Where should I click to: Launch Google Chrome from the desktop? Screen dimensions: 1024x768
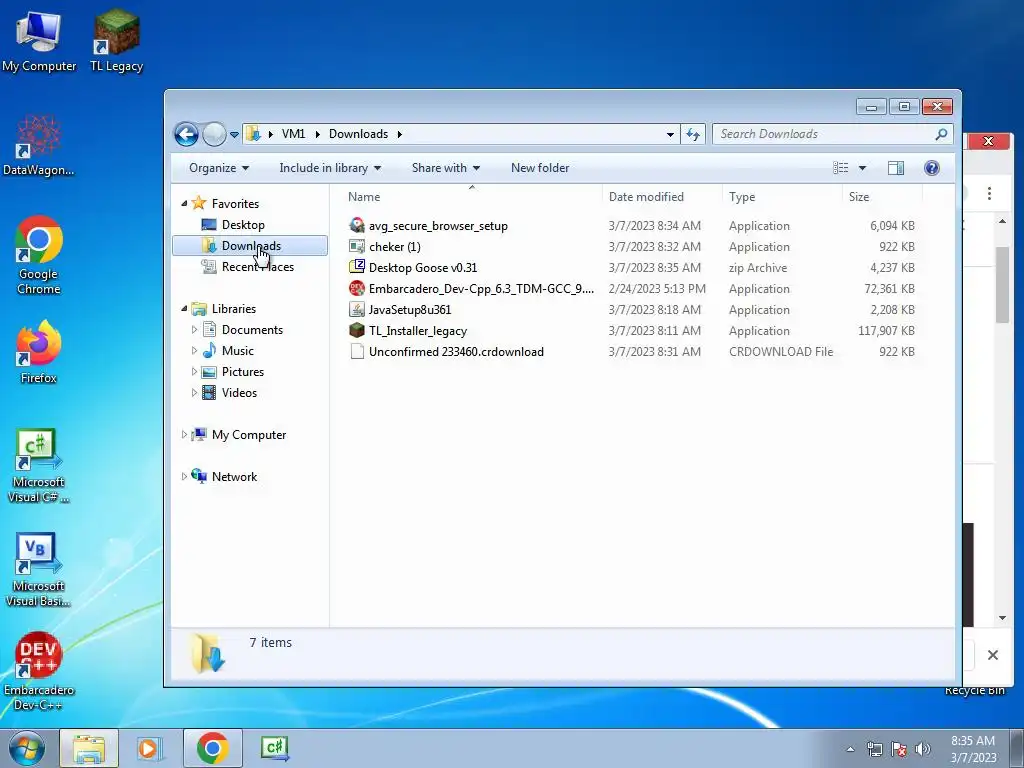coord(39,255)
